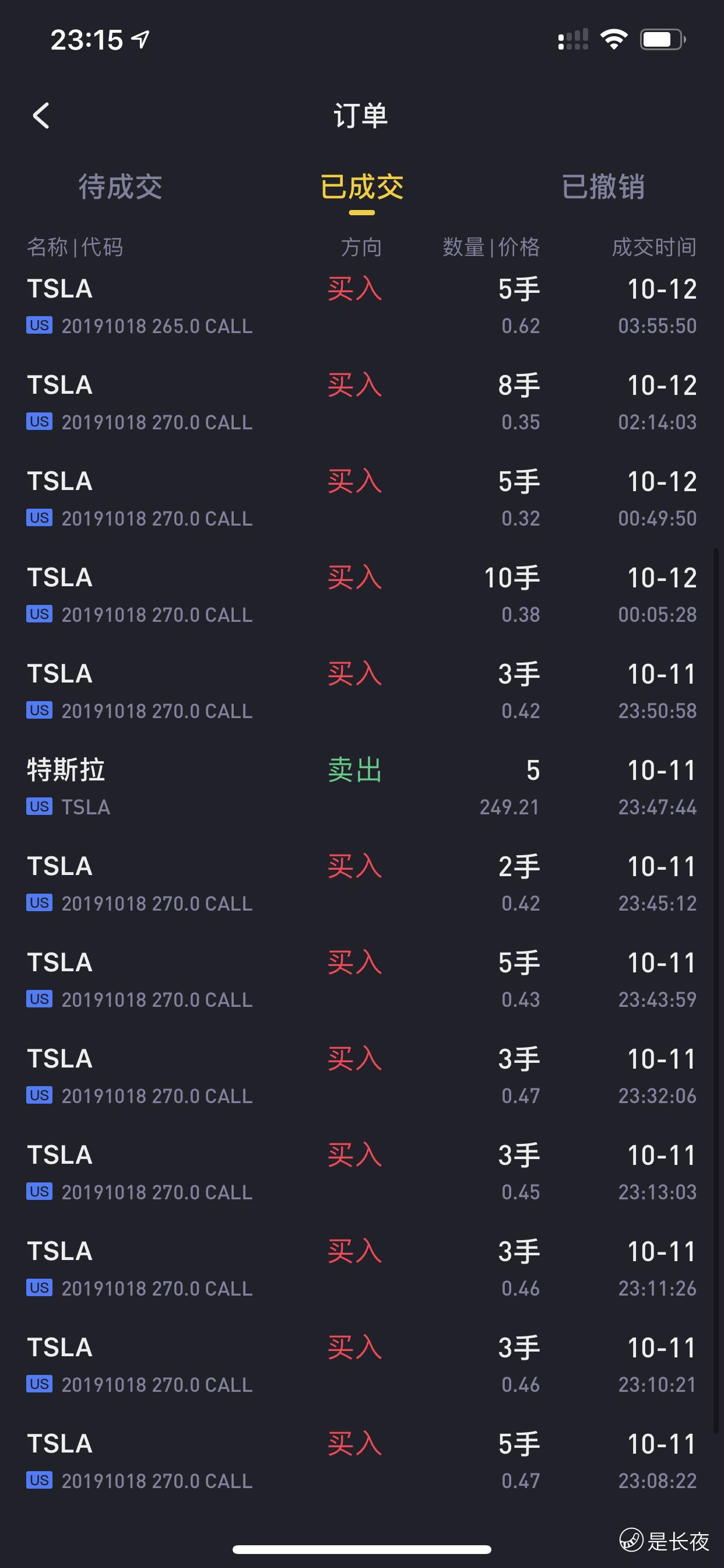Tap the US badge on 特斯拉 TSLA row
This screenshot has width=724, height=1568.
tap(39, 807)
